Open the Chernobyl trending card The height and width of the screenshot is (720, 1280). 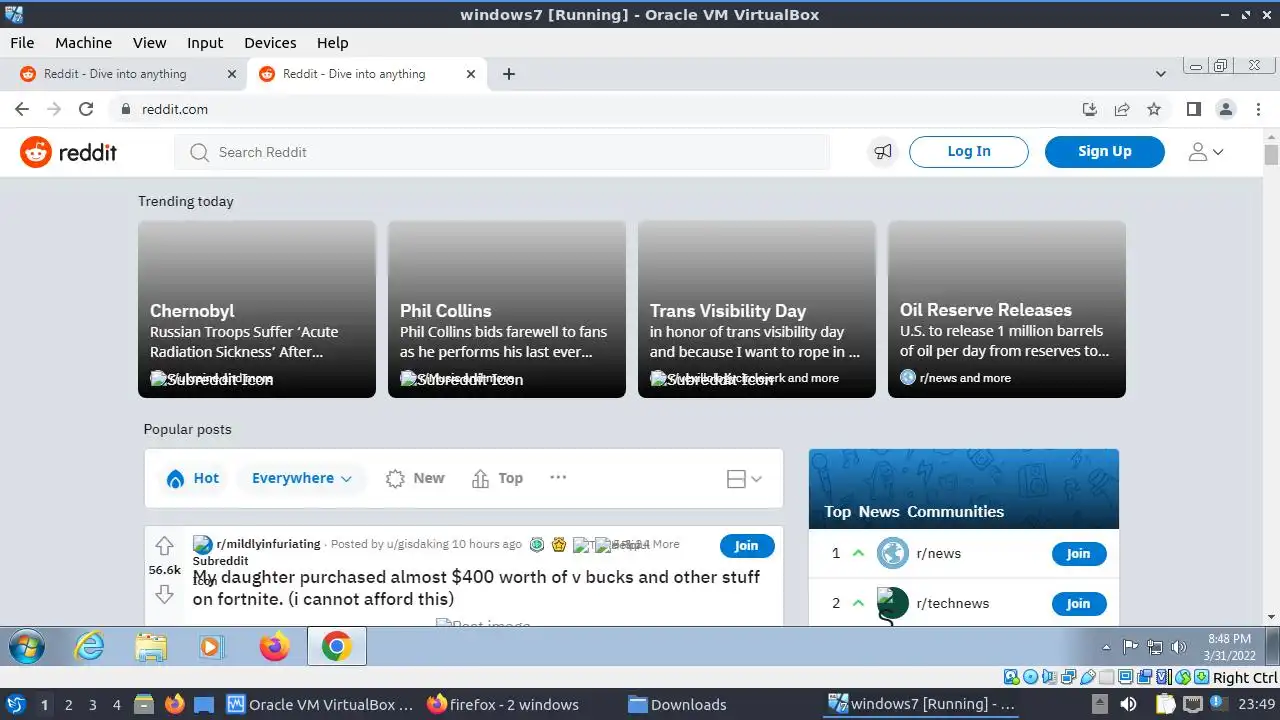pyautogui.click(x=257, y=309)
